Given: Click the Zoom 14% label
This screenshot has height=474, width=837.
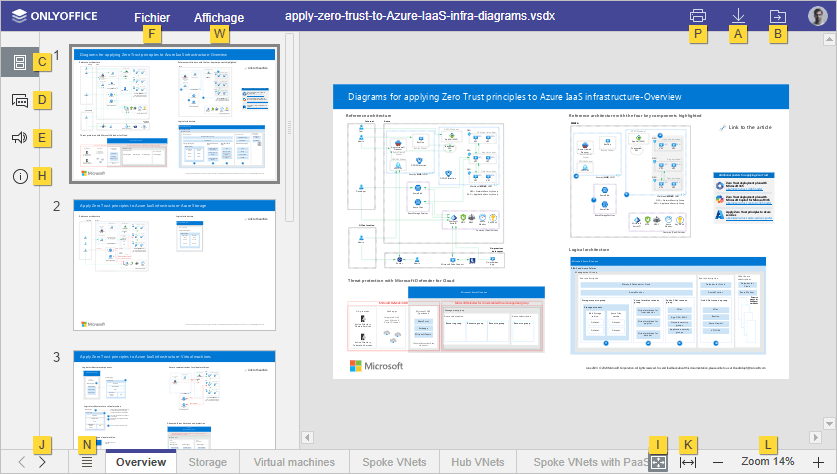Looking at the screenshot, I should [x=768, y=462].
